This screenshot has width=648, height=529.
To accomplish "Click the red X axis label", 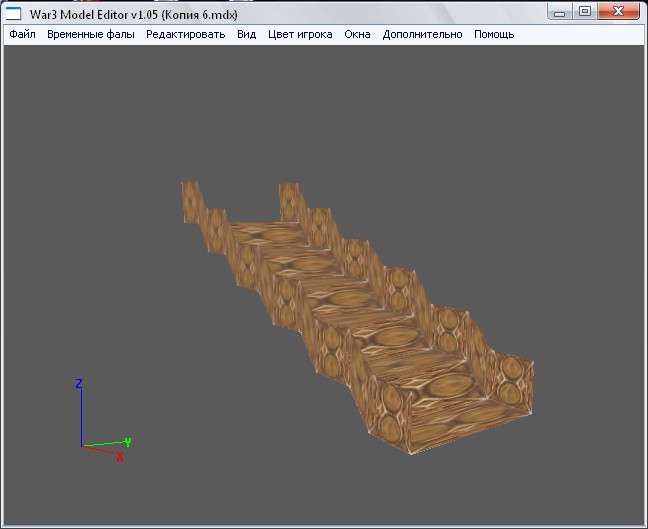I will point(120,457).
